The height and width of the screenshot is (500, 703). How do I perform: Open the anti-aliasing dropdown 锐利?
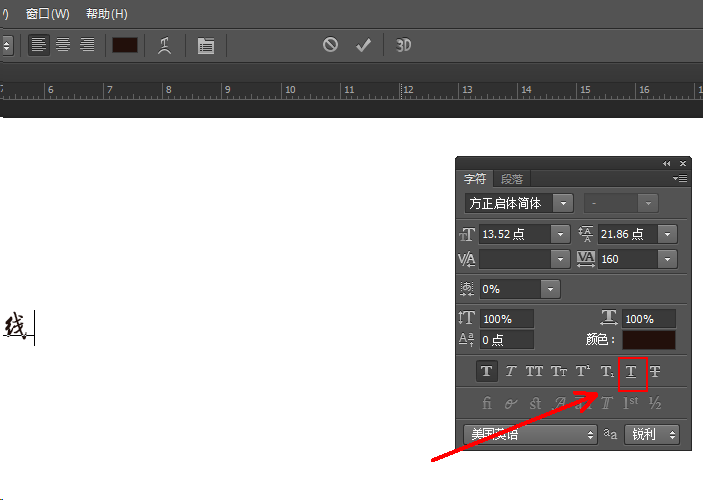click(x=652, y=434)
